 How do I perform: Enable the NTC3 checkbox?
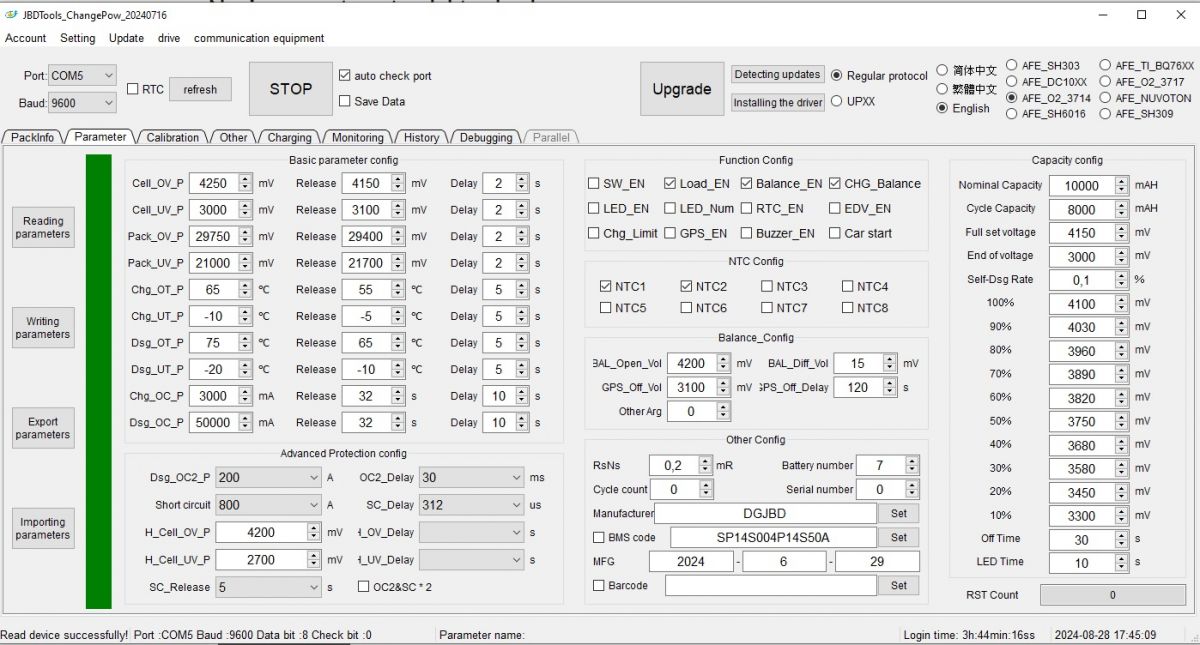[x=767, y=286]
